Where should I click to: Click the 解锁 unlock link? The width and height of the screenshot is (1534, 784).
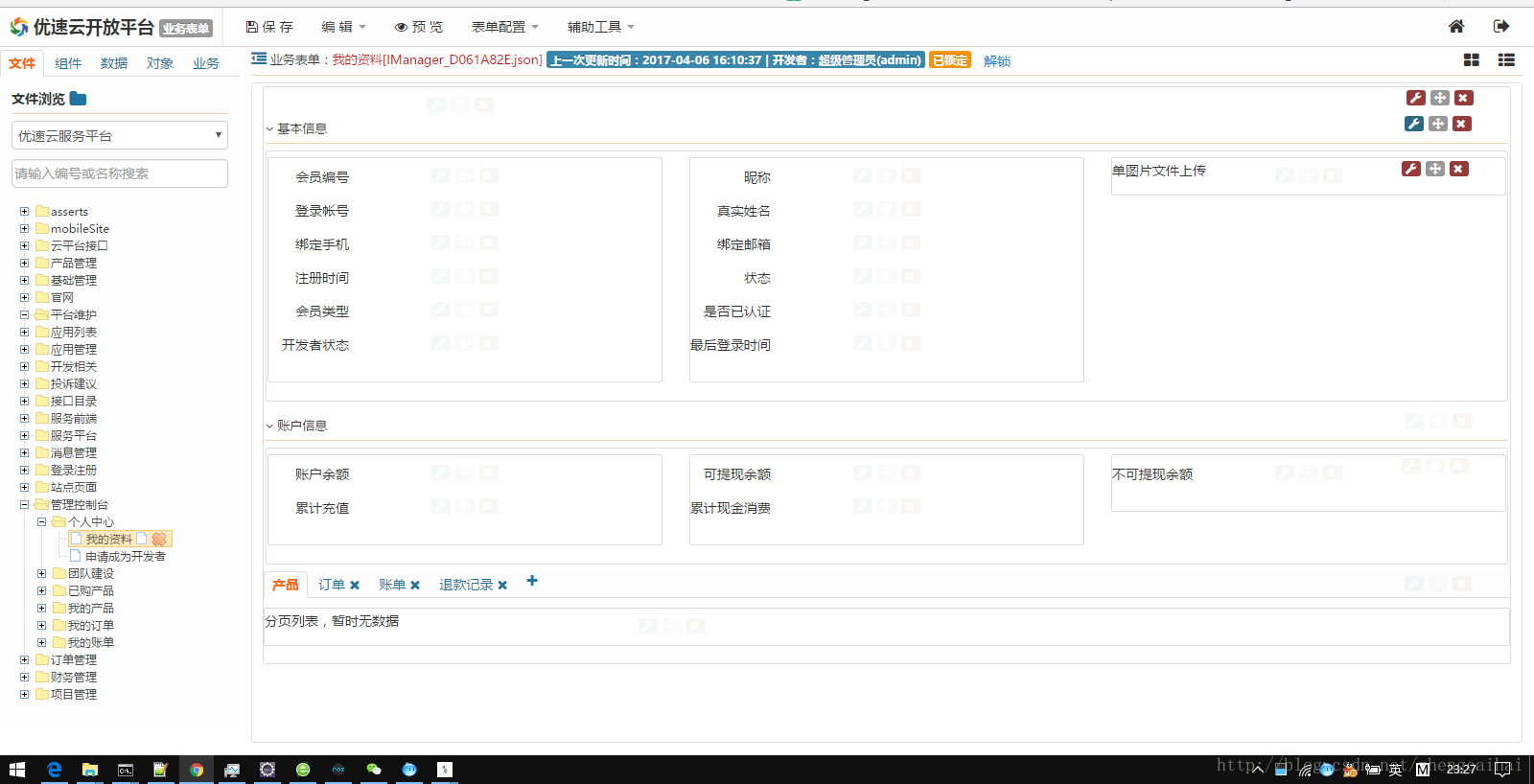tap(997, 60)
